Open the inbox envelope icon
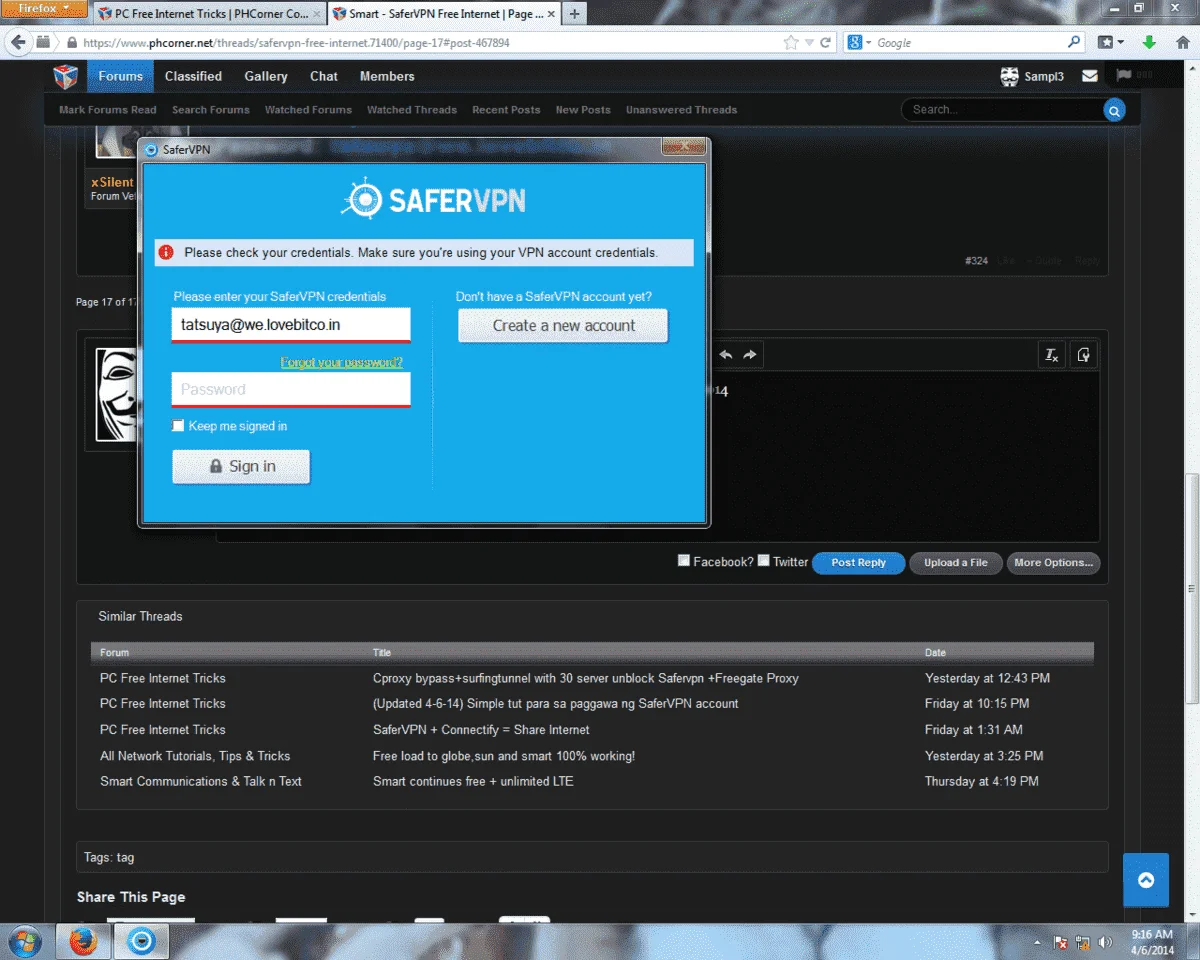1200x960 pixels. coord(1089,77)
